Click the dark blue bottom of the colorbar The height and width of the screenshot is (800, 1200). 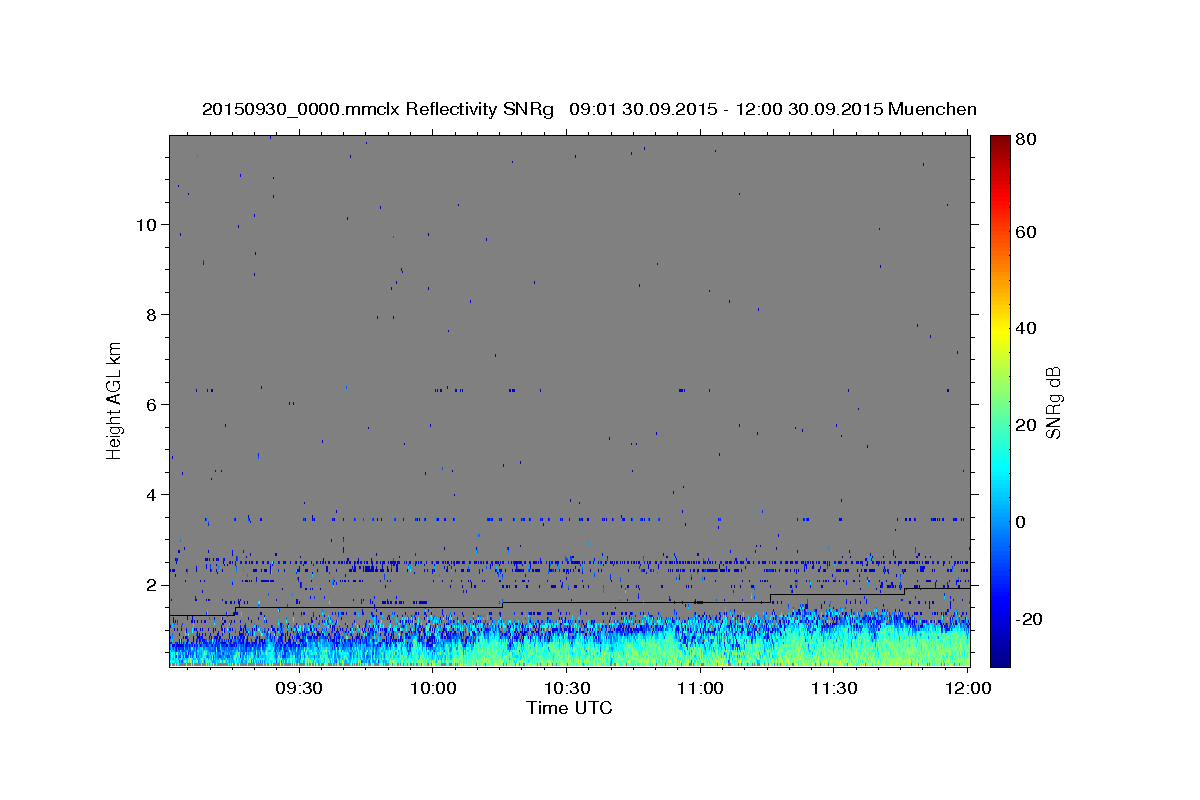999,660
